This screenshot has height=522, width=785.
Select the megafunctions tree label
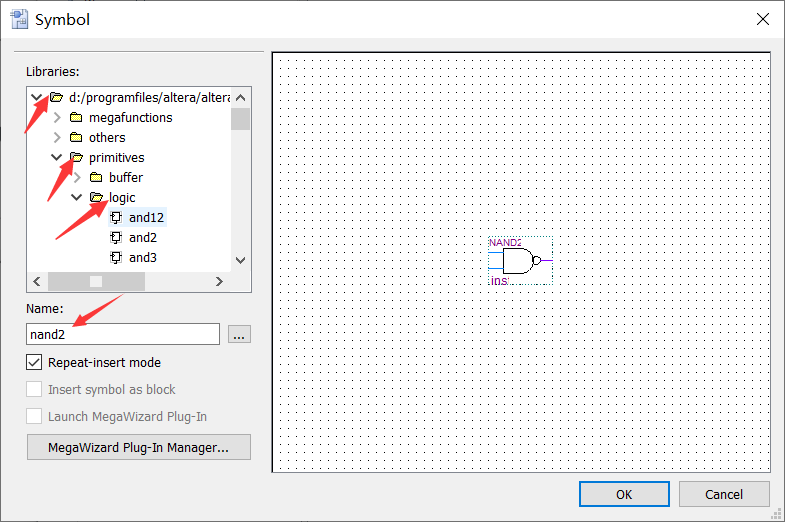click(x=131, y=117)
